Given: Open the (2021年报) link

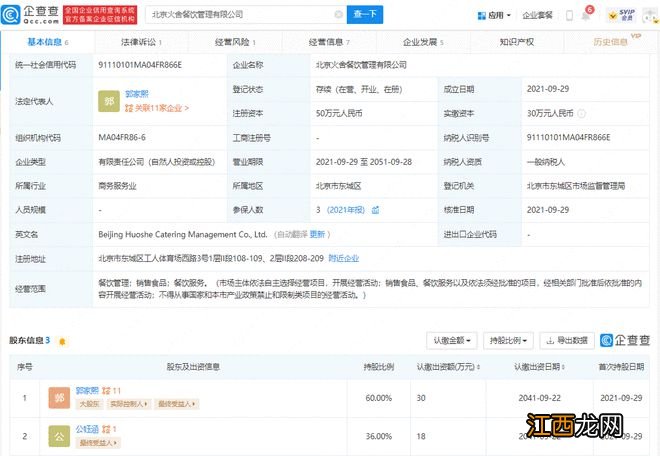Looking at the screenshot, I should pyautogui.click(x=346, y=210).
